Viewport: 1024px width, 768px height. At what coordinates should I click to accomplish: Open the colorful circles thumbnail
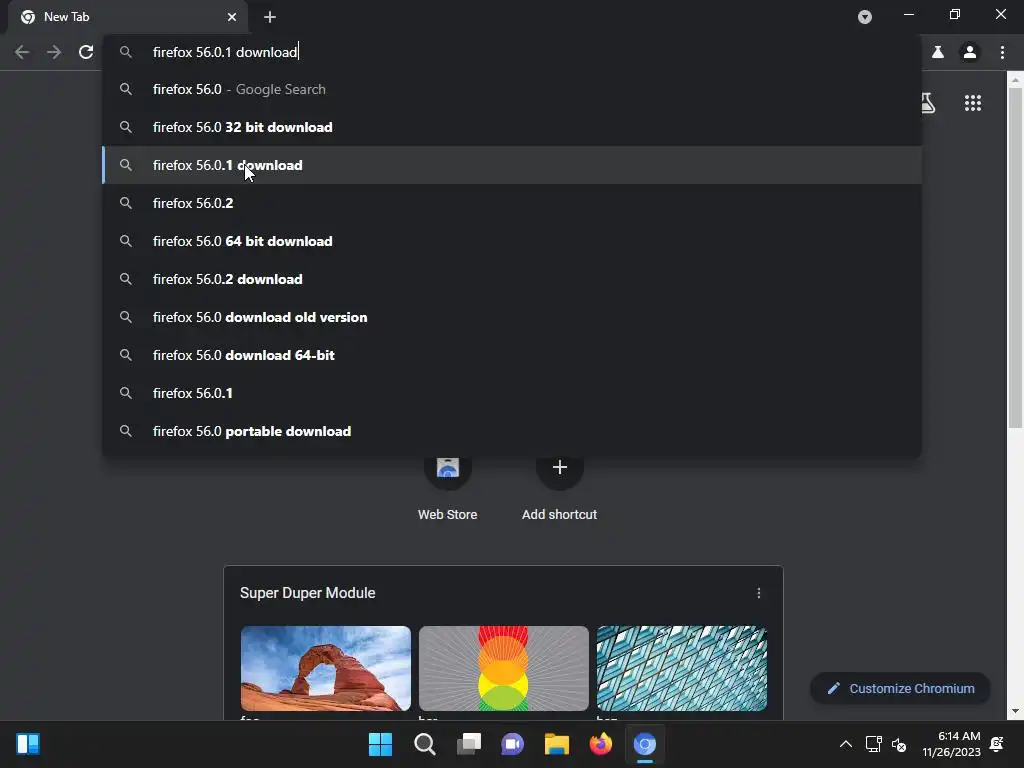[504, 668]
